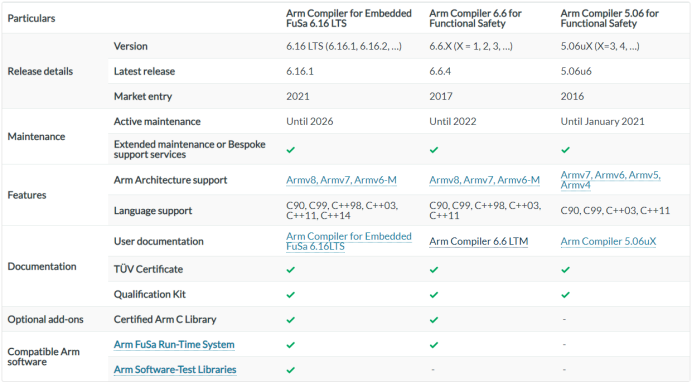
Task: Select language support cell ending with C++14
Action: click(x=342, y=211)
